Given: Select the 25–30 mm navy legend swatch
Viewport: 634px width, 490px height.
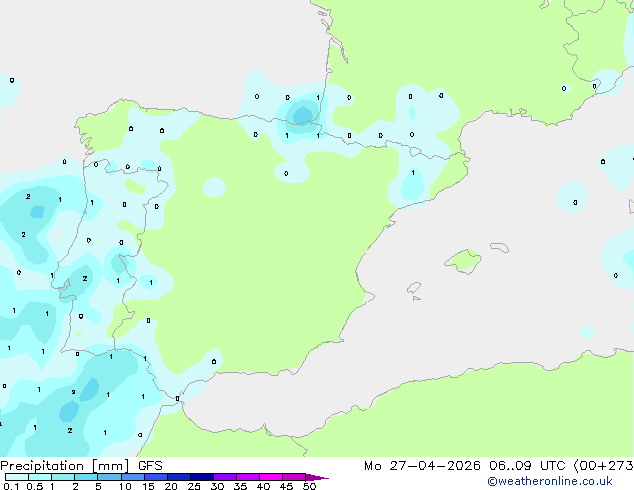Looking at the screenshot, I should pos(201,477).
